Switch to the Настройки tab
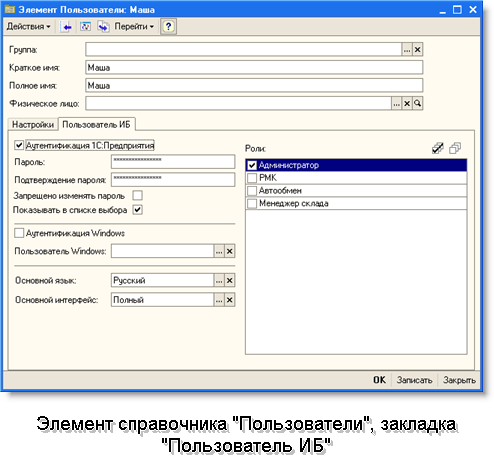The width and height of the screenshot is (494, 468). (x=33, y=124)
